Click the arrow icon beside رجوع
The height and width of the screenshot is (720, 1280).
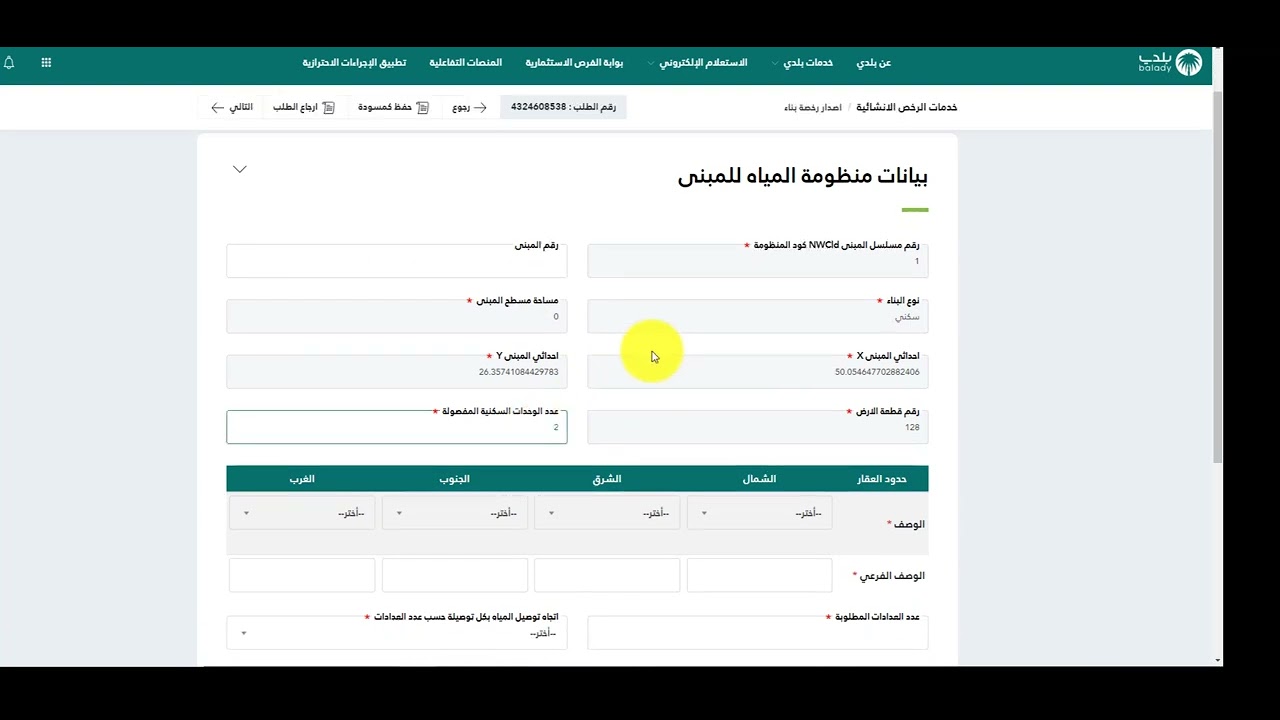point(481,107)
